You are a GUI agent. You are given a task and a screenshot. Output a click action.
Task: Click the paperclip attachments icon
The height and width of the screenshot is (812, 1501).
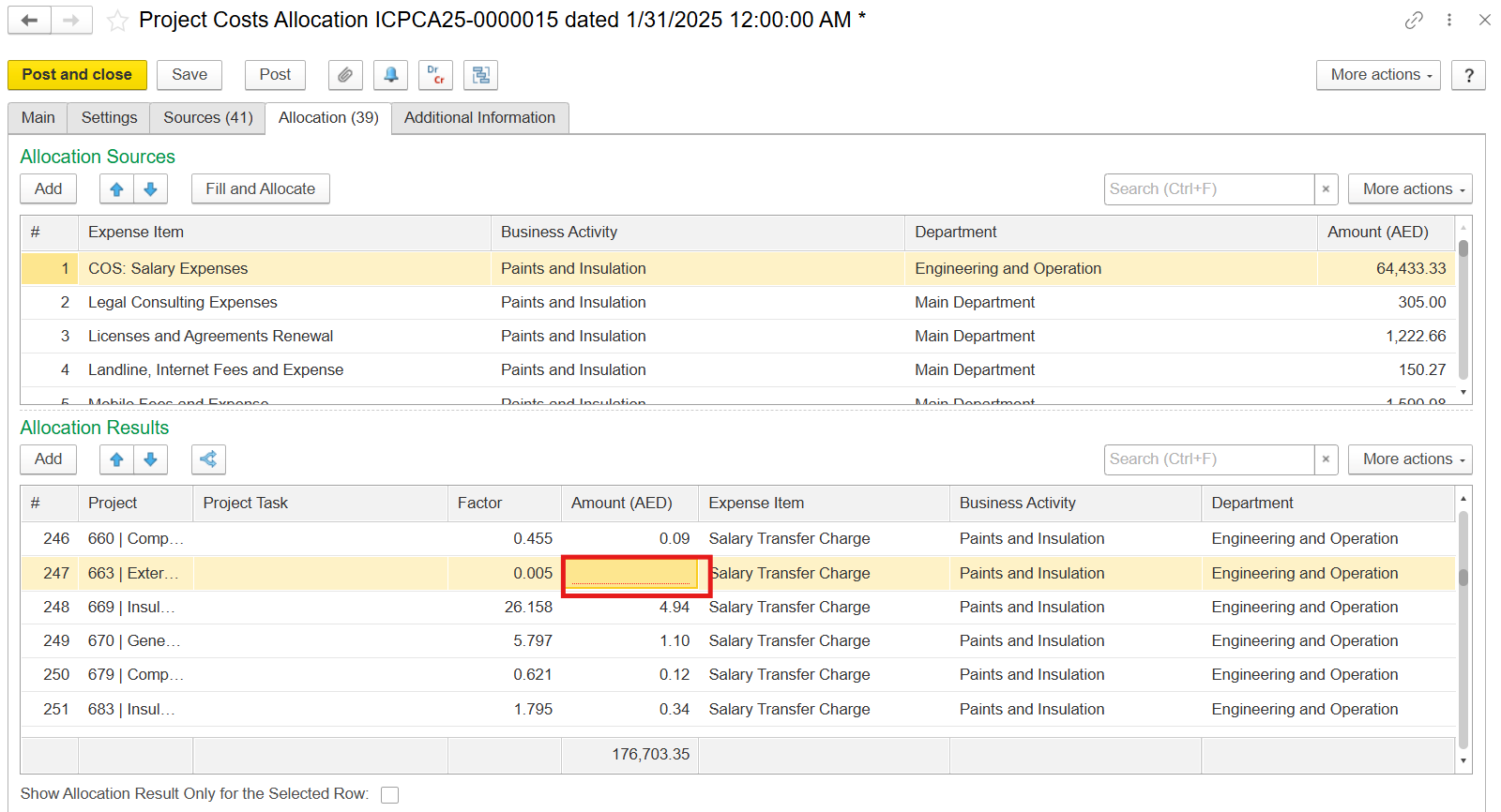345,75
